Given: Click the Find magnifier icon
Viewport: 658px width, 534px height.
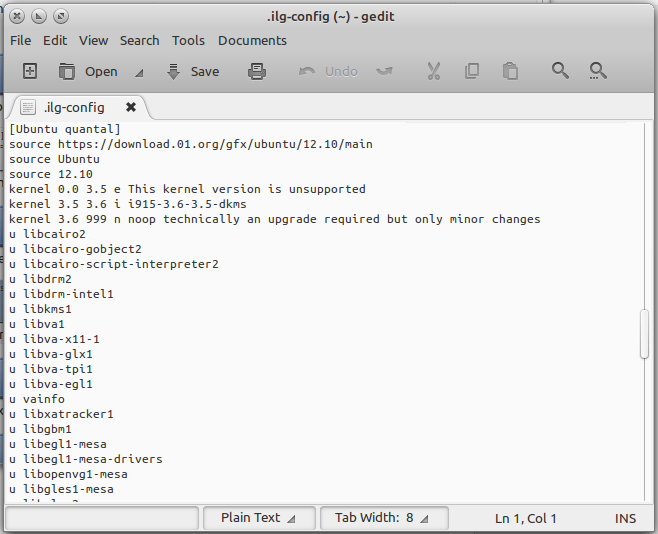Looking at the screenshot, I should [x=560, y=71].
